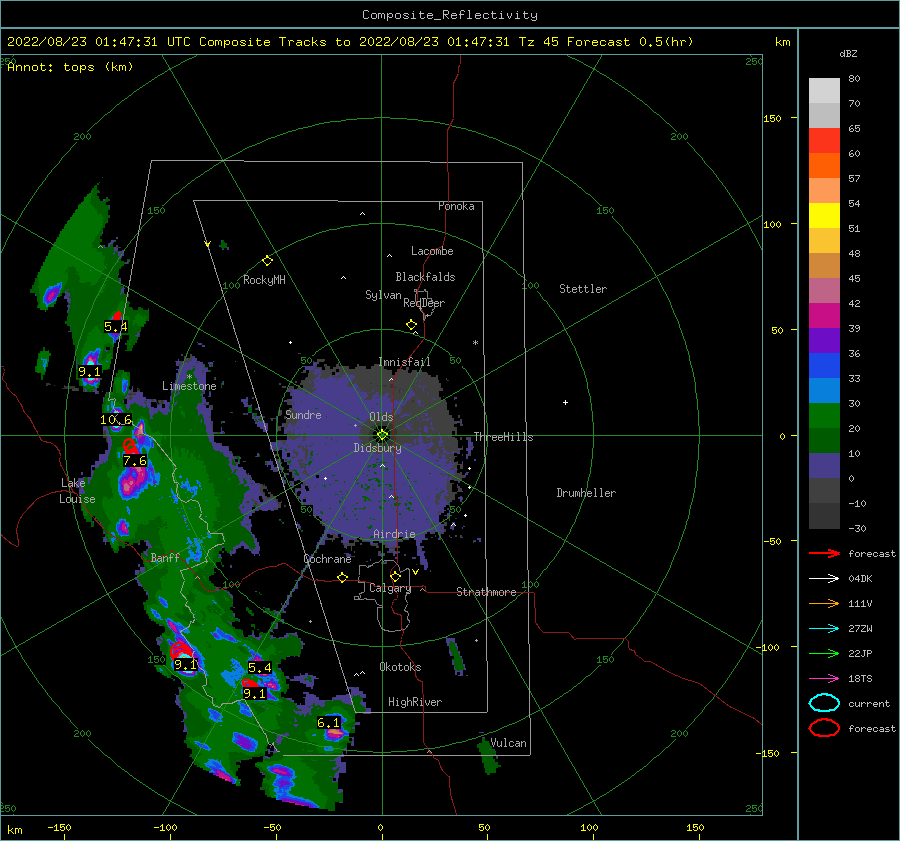Click the green 22JP arrow legend icon
Image resolution: width=900 pixels, height=841 pixels.
pos(824,653)
